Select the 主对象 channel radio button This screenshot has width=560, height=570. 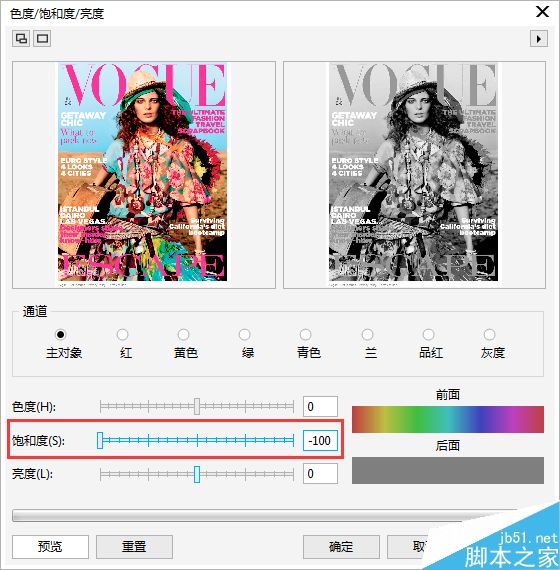click(61, 334)
